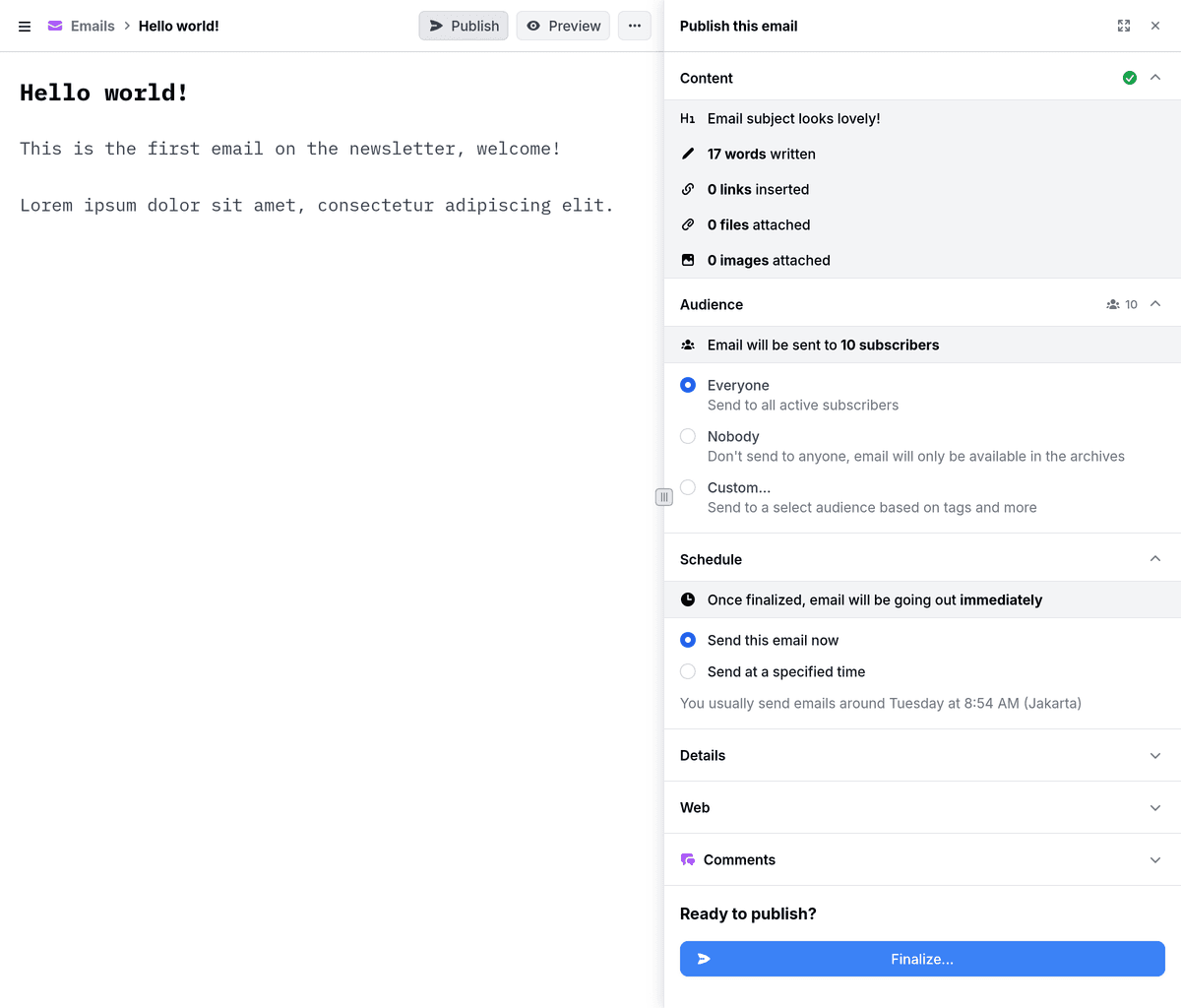The height and width of the screenshot is (1008, 1181).
Task: Click the pencil words written icon
Action: [x=687, y=154]
